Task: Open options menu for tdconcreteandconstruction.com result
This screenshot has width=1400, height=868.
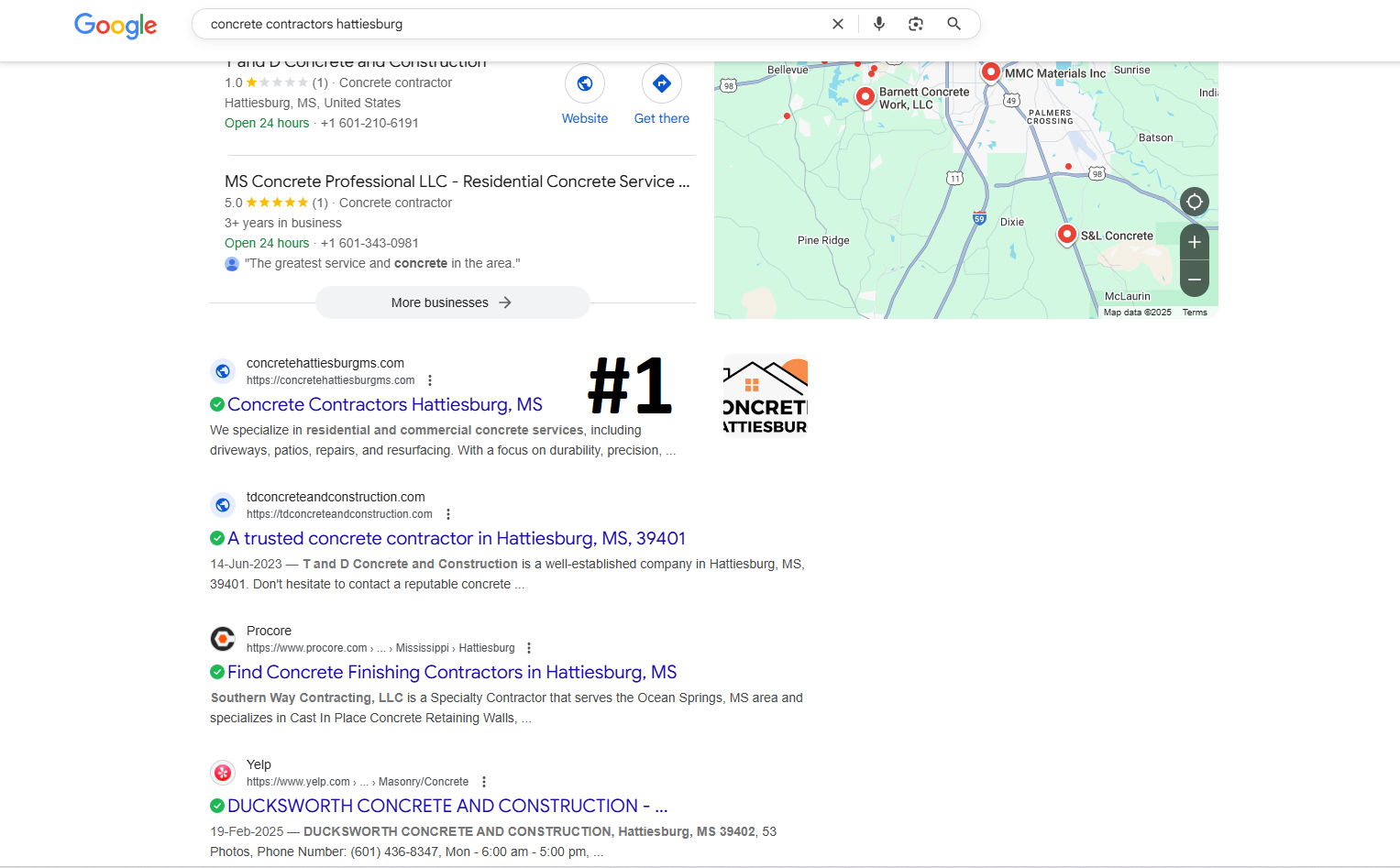Action: coord(448,514)
